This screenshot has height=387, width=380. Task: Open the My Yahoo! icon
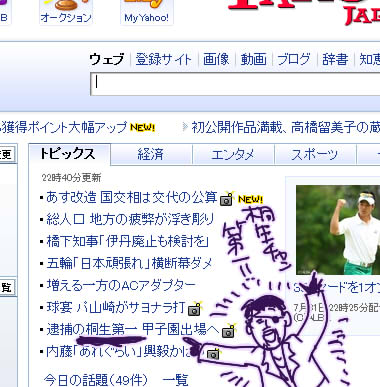click(147, 11)
